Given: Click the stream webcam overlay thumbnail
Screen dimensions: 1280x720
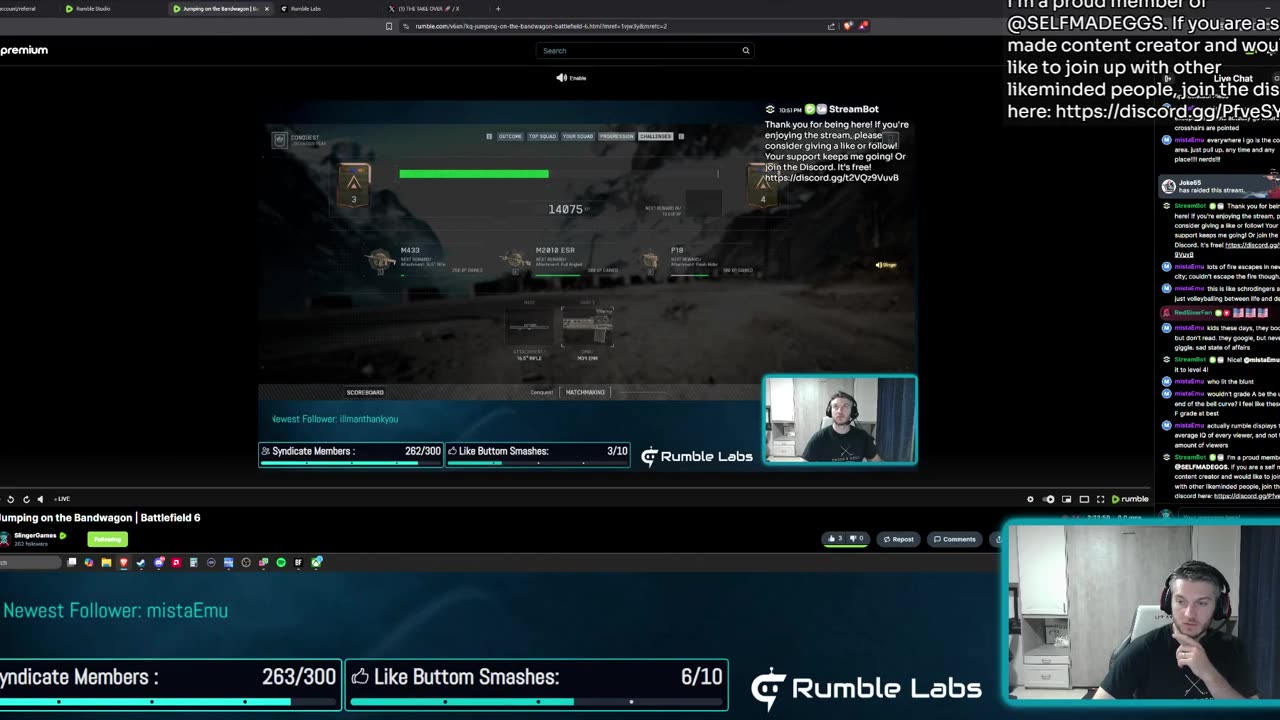Looking at the screenshot, I should [x=840, y=420].
